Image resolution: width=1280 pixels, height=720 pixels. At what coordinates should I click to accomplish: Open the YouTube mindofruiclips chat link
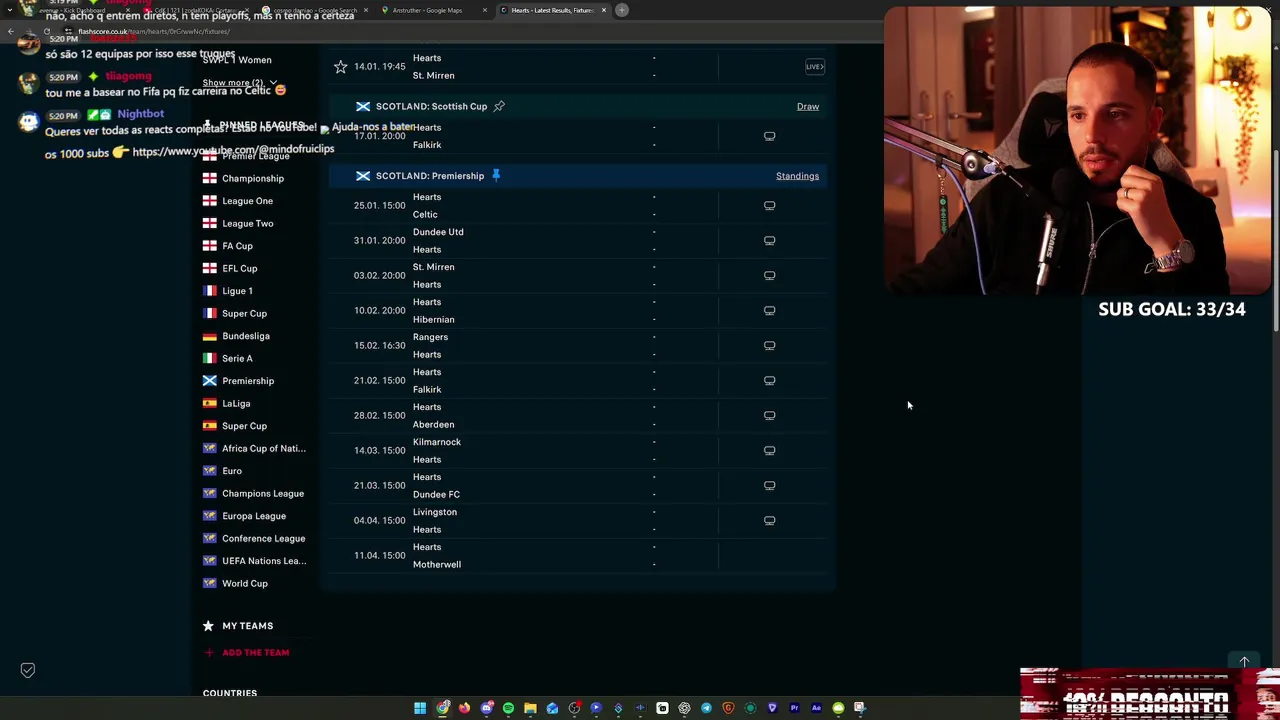click(233, 150)
